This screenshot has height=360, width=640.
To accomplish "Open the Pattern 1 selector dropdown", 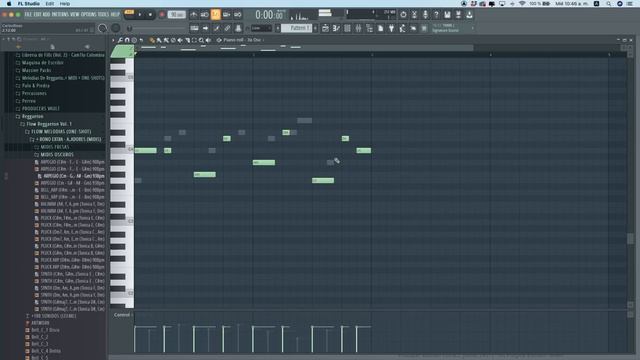I will (x=297, y=28).
